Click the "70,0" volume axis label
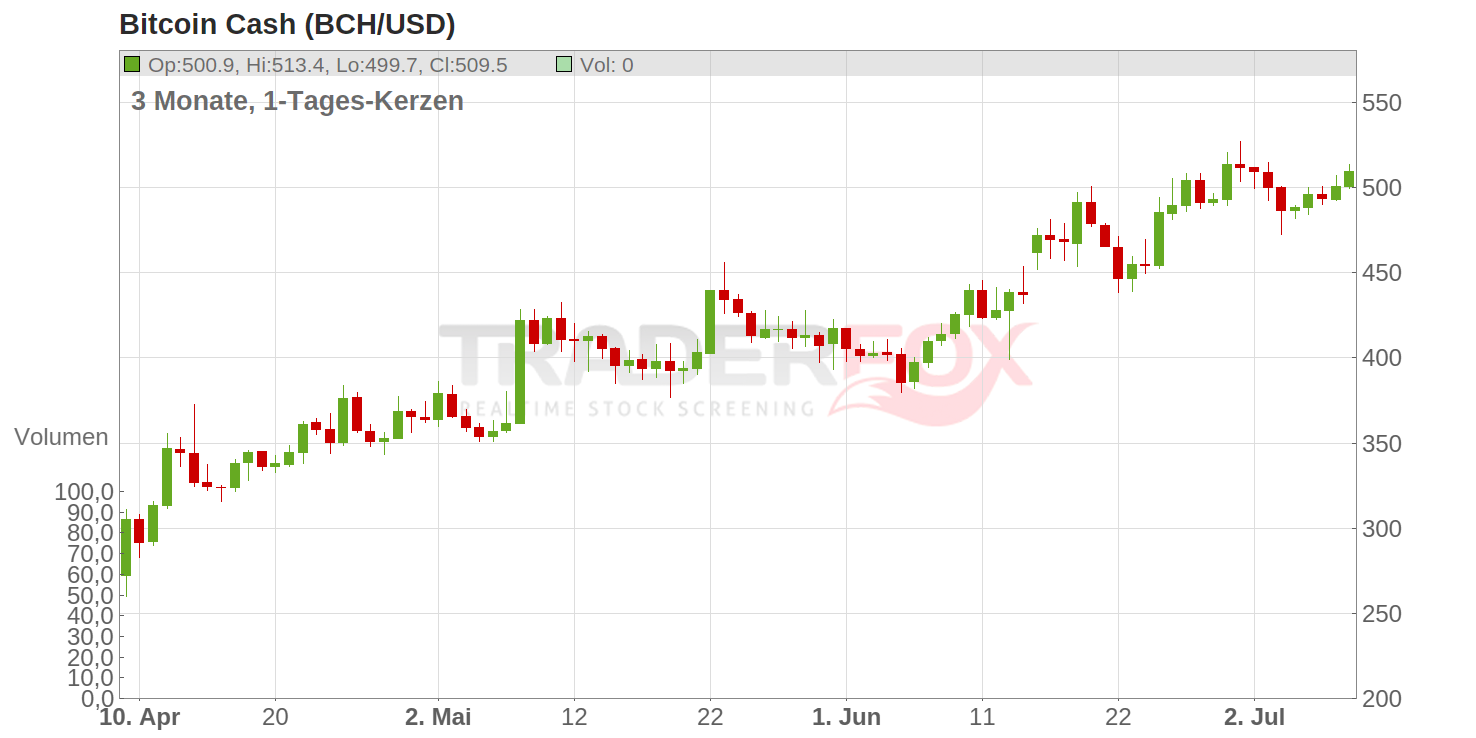 pos(89,554)
